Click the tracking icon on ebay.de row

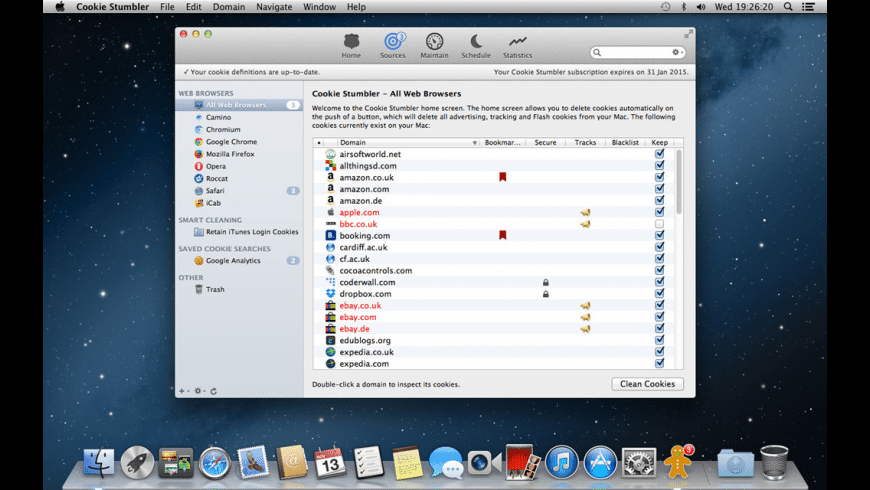(585, 329)
